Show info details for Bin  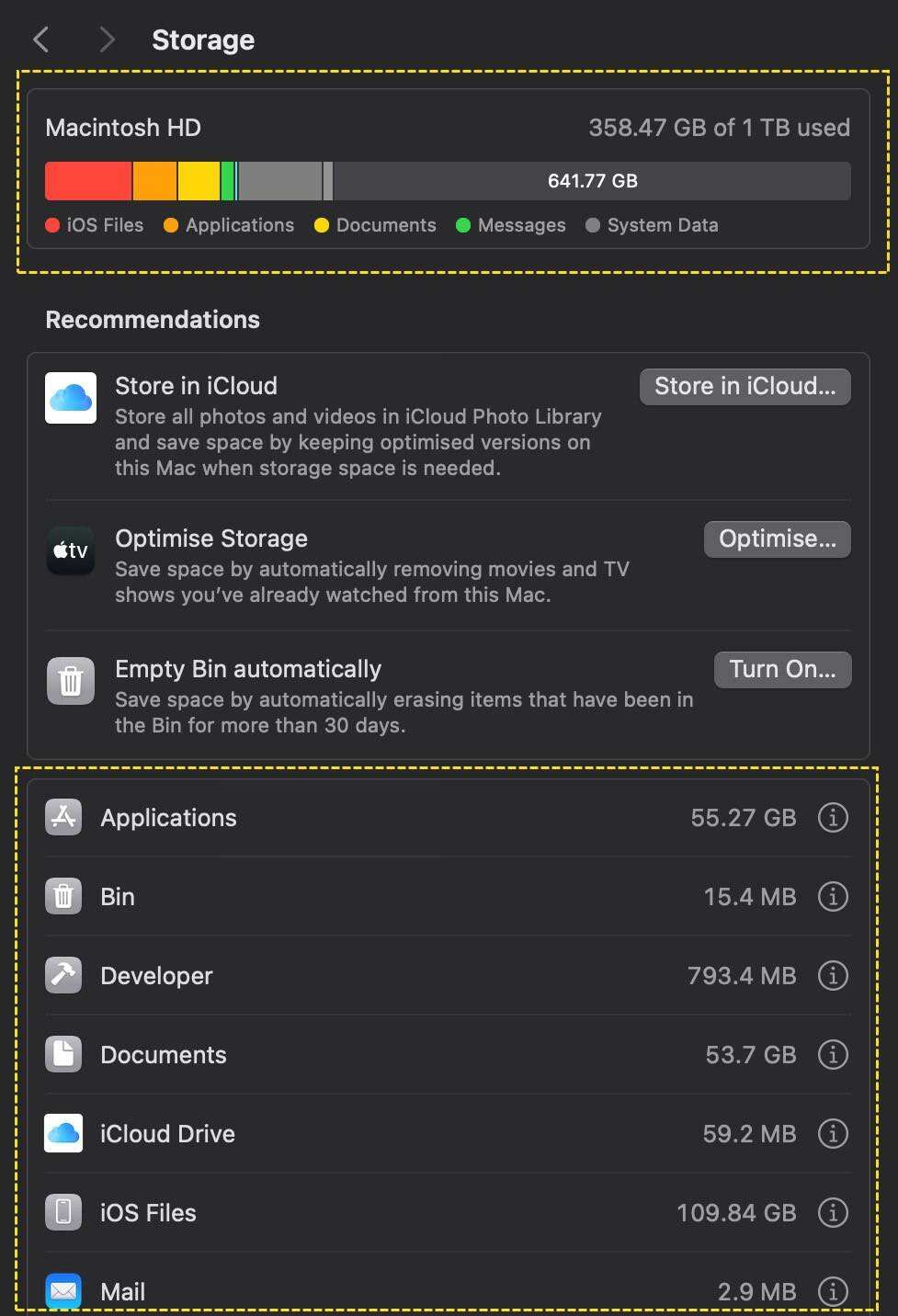(832, 896)
